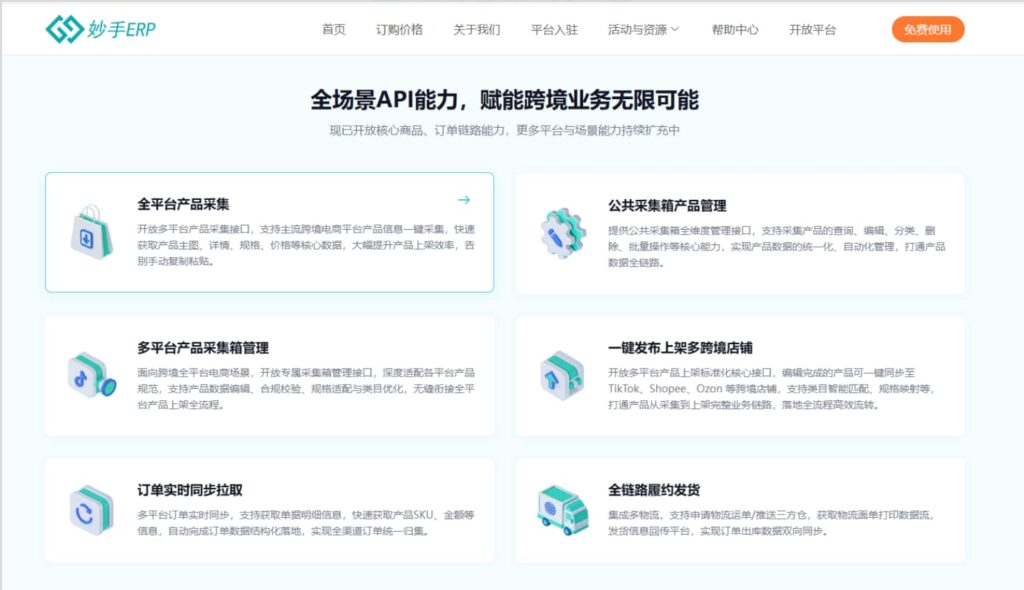1024x590 pixels.
Task: Go to 订购价格 page
Action: pos(399,29)
